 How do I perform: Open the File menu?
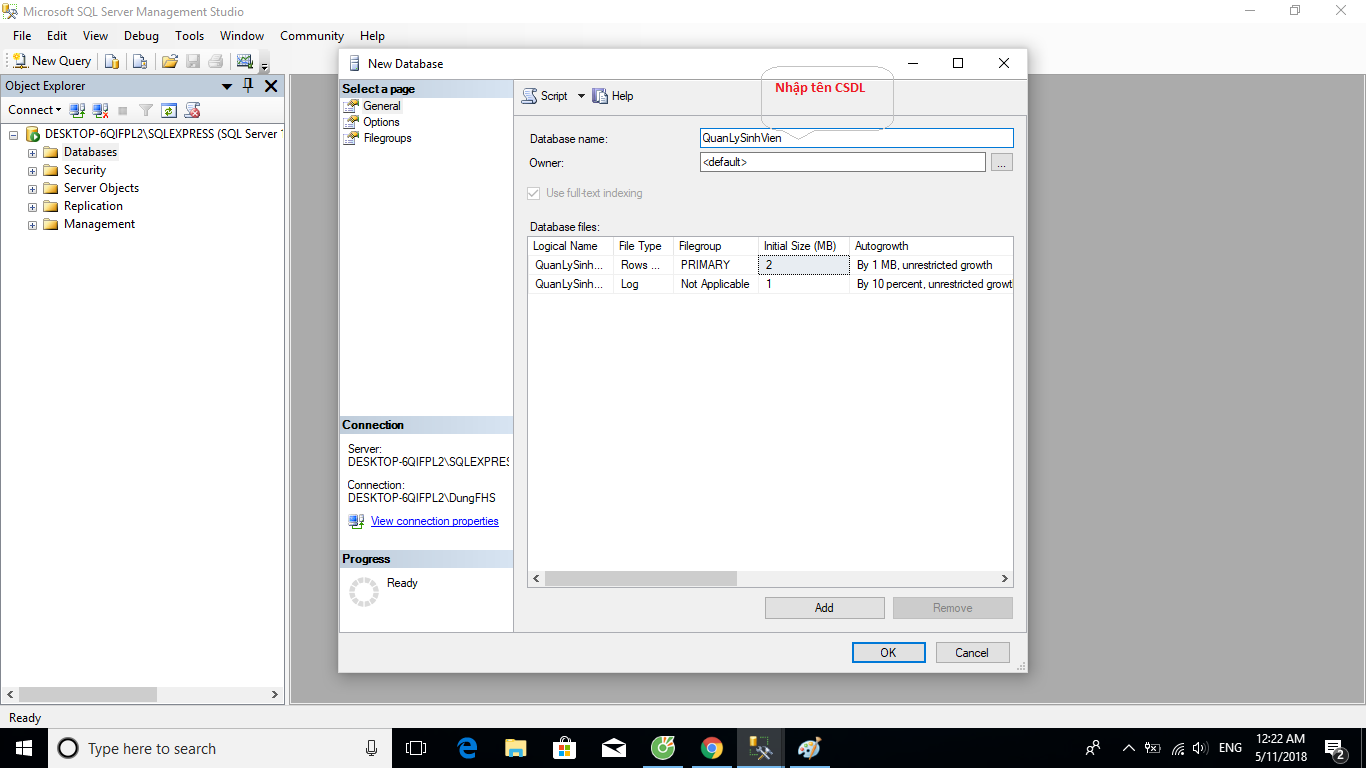(22, 35)
